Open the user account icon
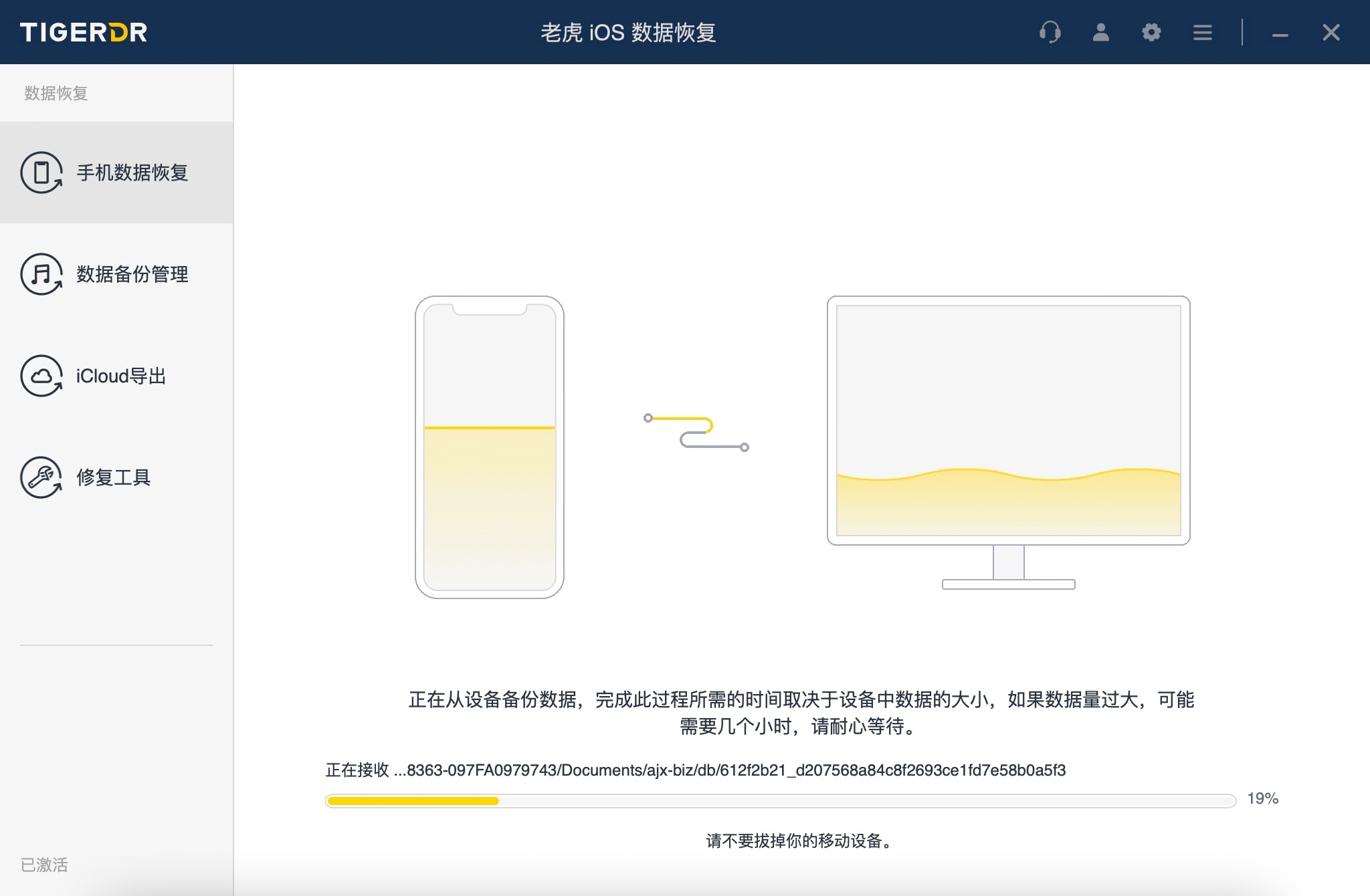The width and height of the screenshot is (1370, 896). point(1101,32)
